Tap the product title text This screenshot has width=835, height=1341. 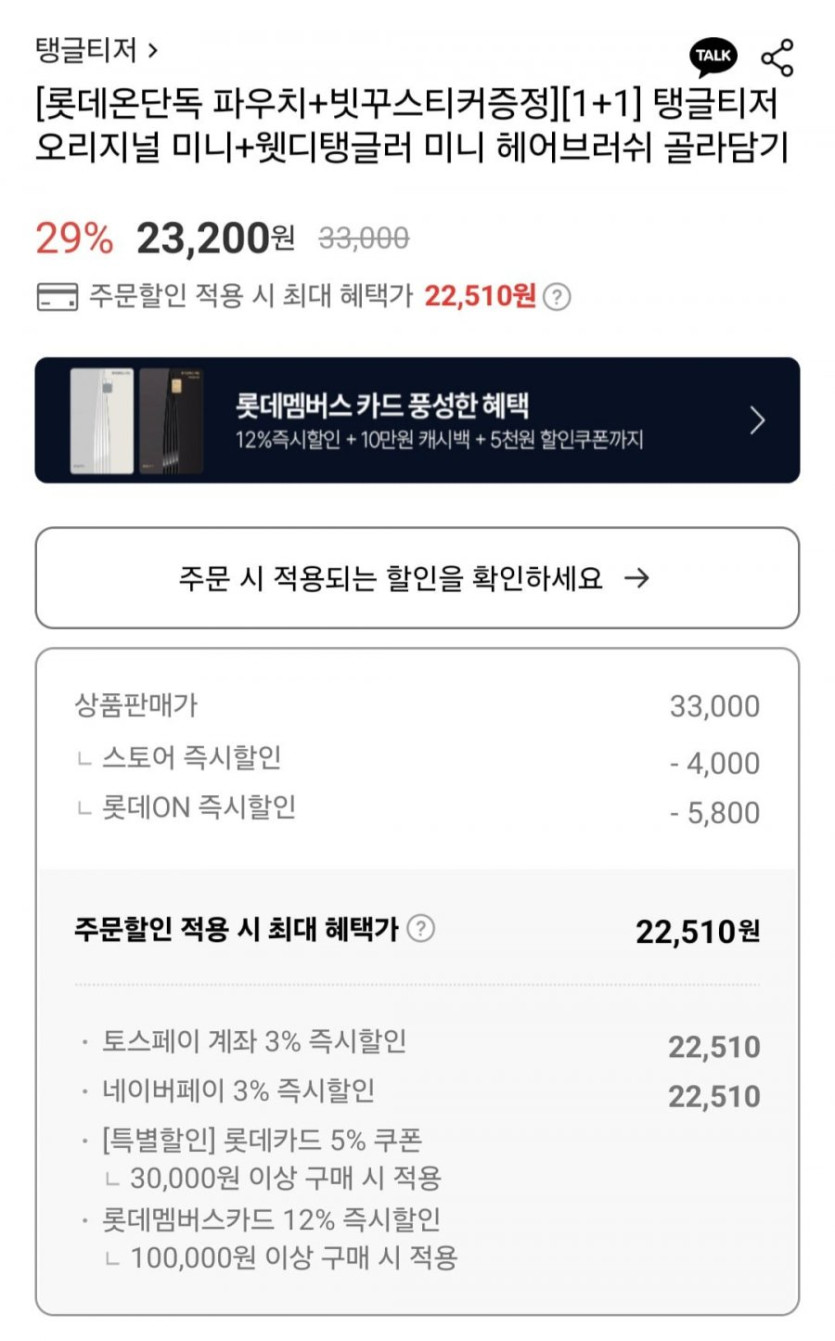tap(410, 125)
